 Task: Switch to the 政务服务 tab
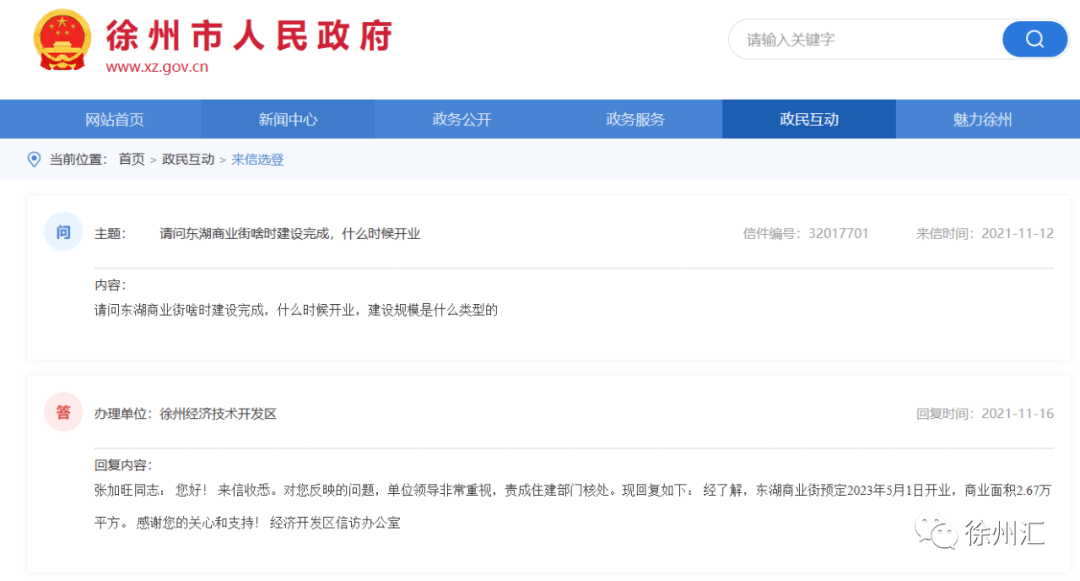[x=635, y=119]
